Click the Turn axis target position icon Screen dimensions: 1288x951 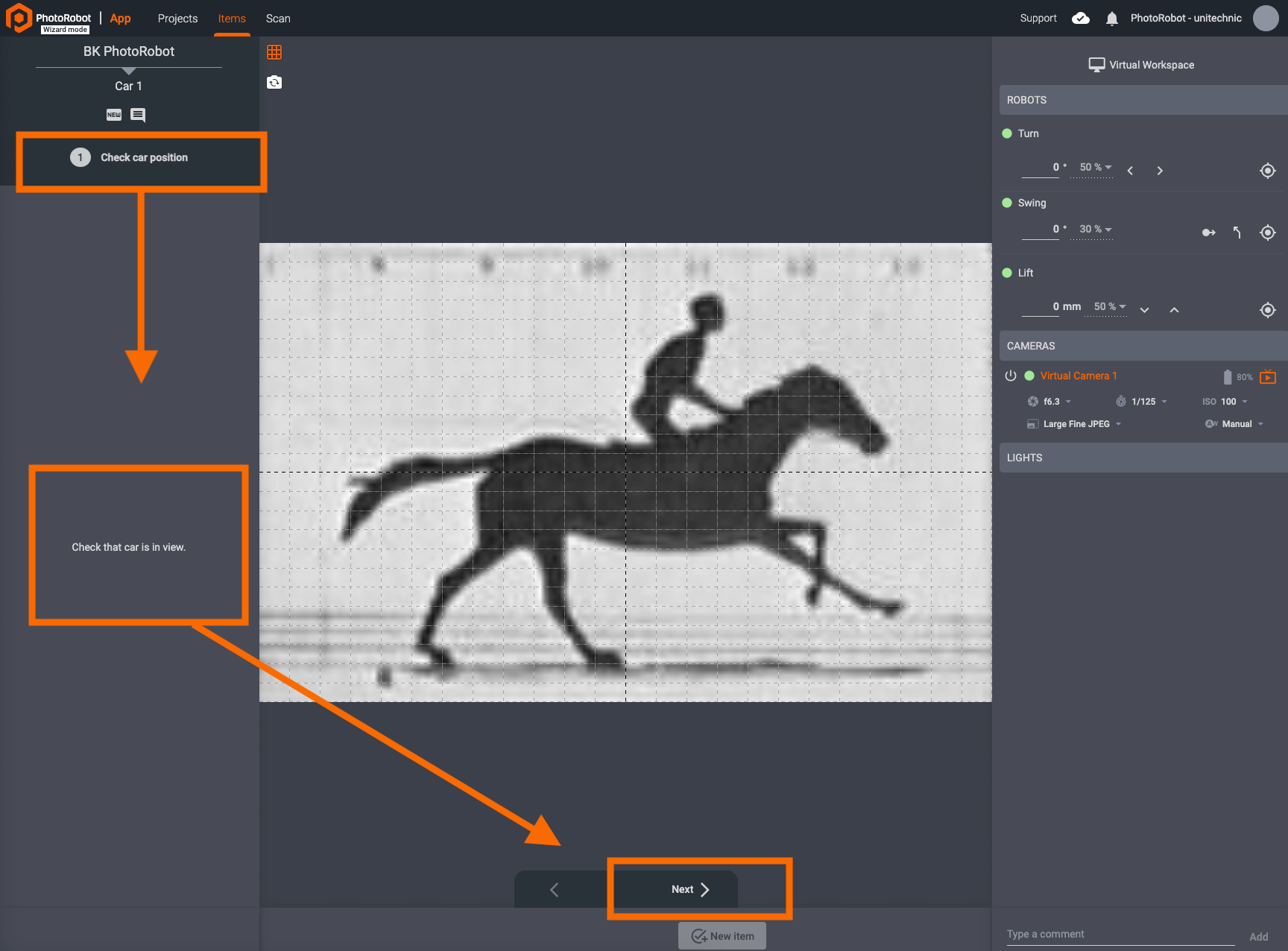[1267, 170]
